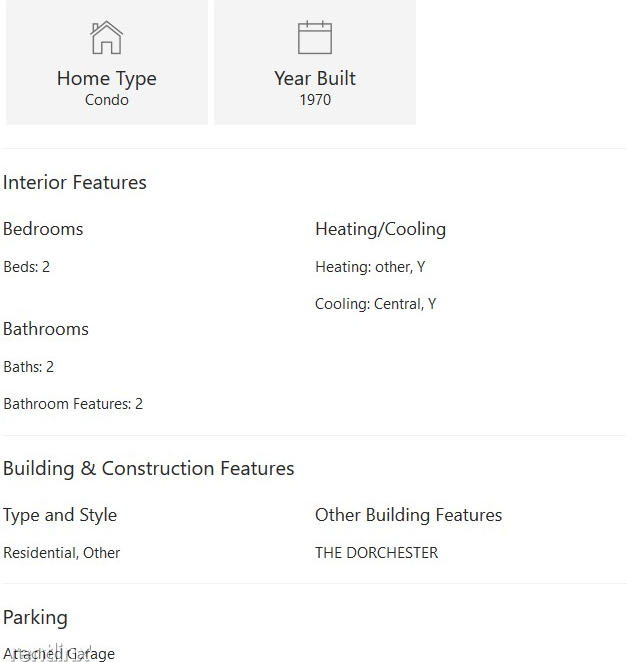
Task: Click the Interior Features section heading
Action: pos(75,182)
